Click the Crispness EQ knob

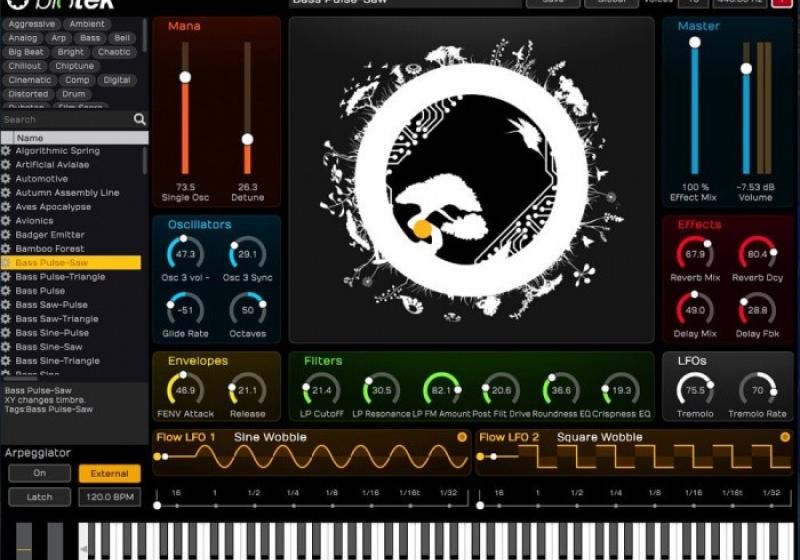click(621, 390)
